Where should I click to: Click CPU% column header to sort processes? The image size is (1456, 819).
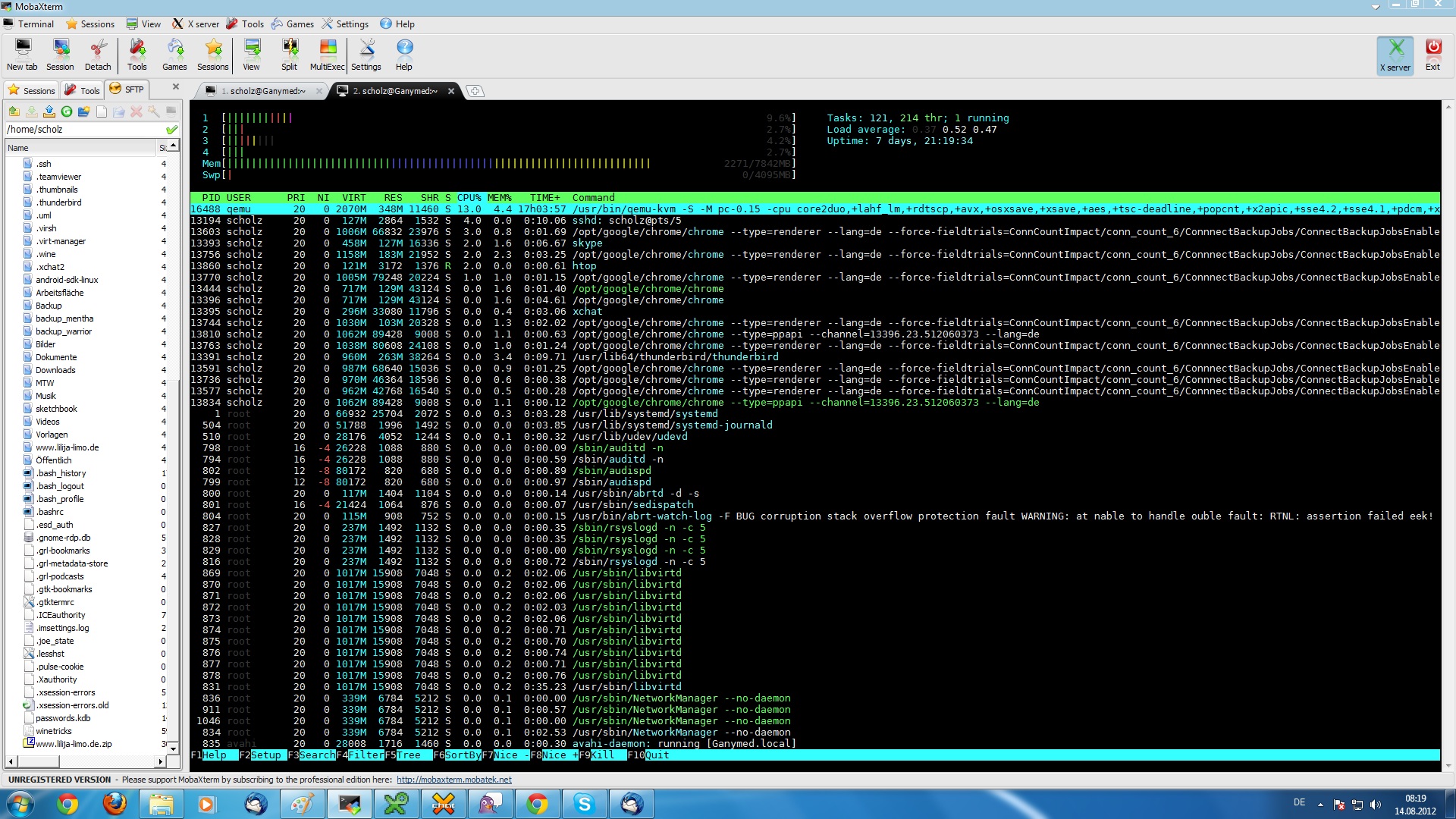pos(467,197)
